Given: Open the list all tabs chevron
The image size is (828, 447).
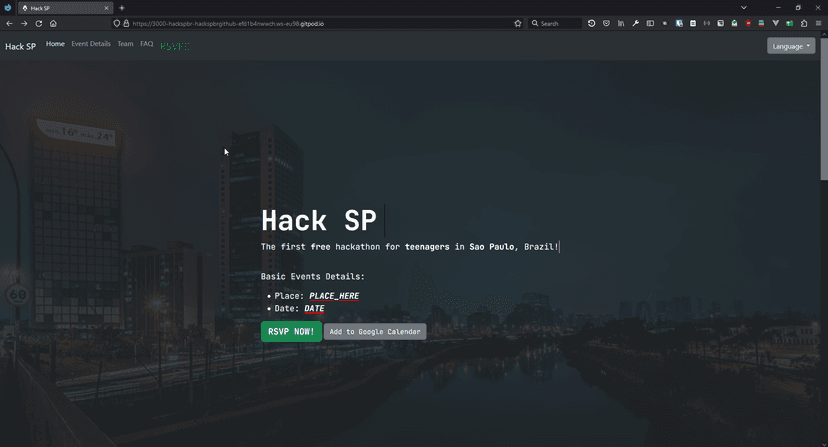Looking at the screenshot, I should pos(743,8).
